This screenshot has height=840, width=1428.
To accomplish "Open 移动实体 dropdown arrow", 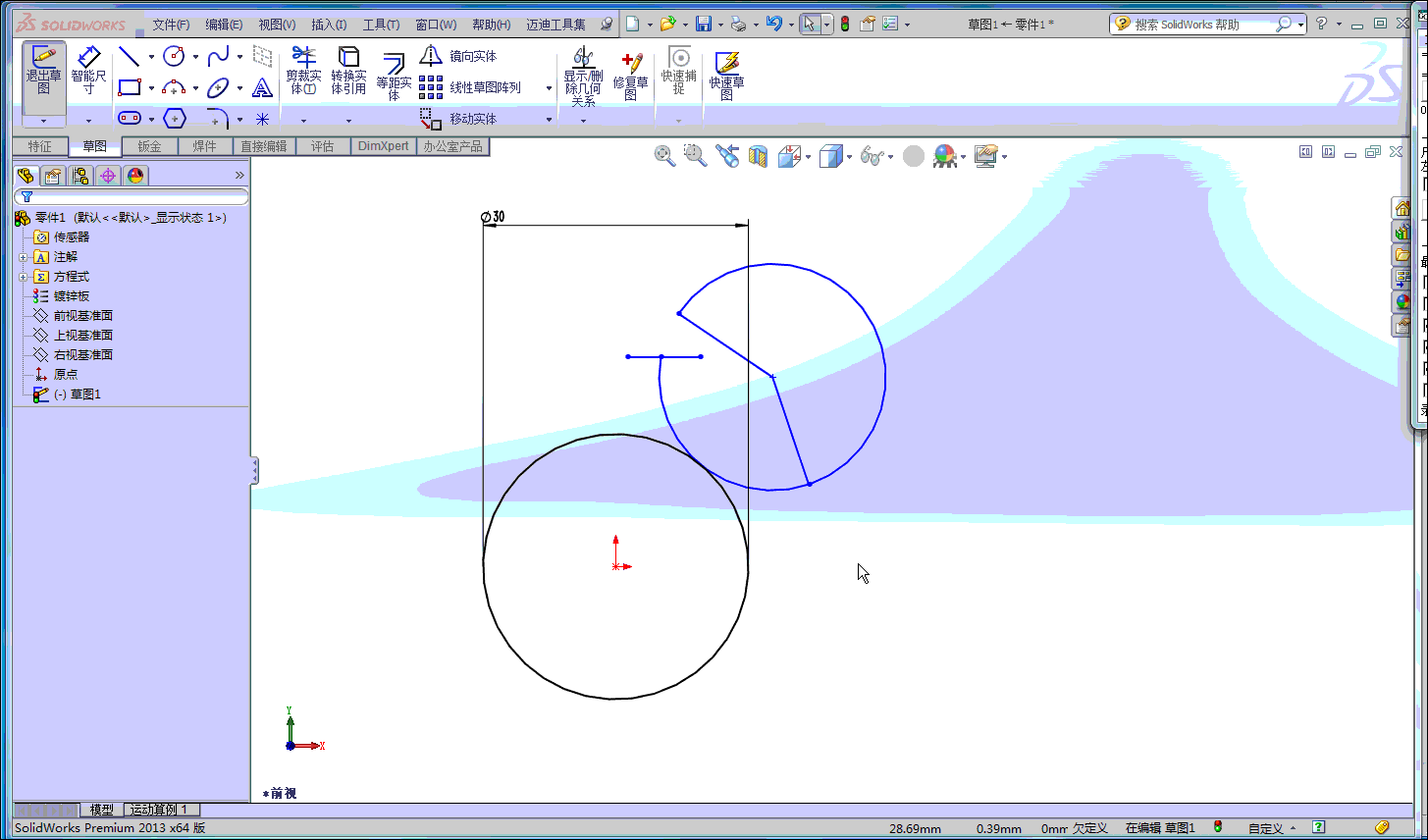I will point(549,120).
